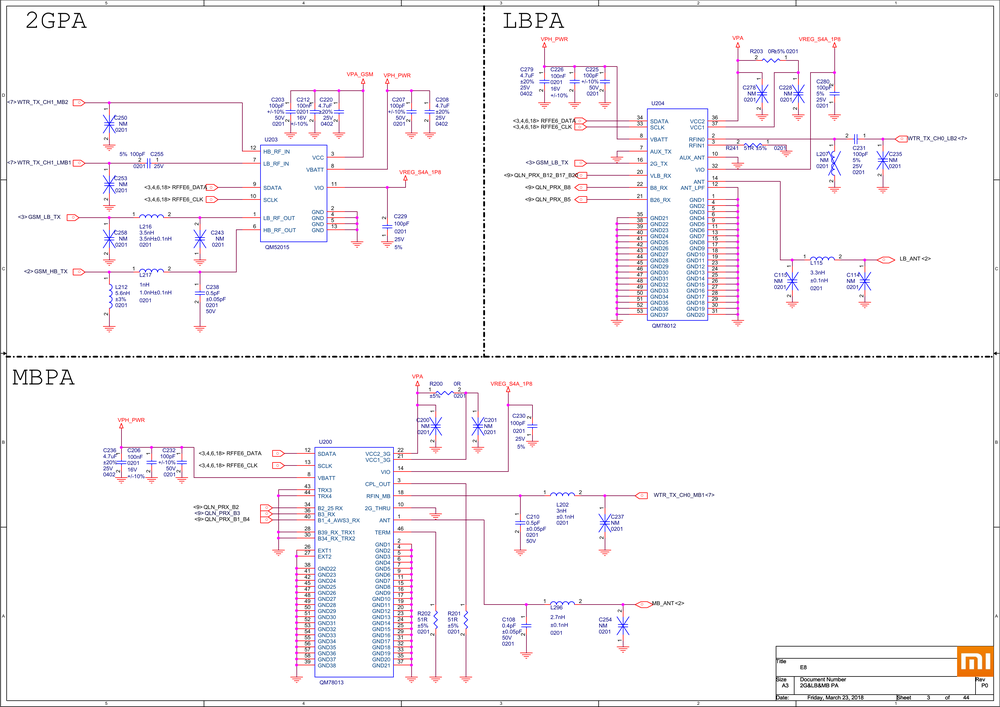Click the WTR_TX_CH0_LB2<7> net label
This screenshot has width=1000, height=707.
click(x=937, y=138)
